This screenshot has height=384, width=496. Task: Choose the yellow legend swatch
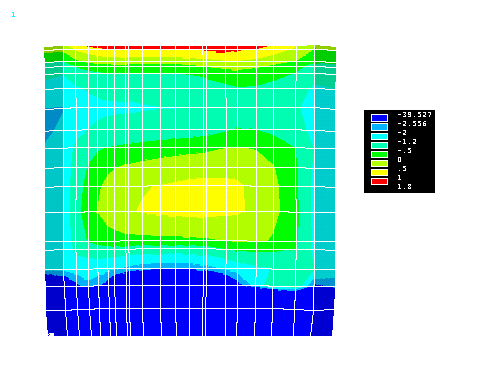379,172
